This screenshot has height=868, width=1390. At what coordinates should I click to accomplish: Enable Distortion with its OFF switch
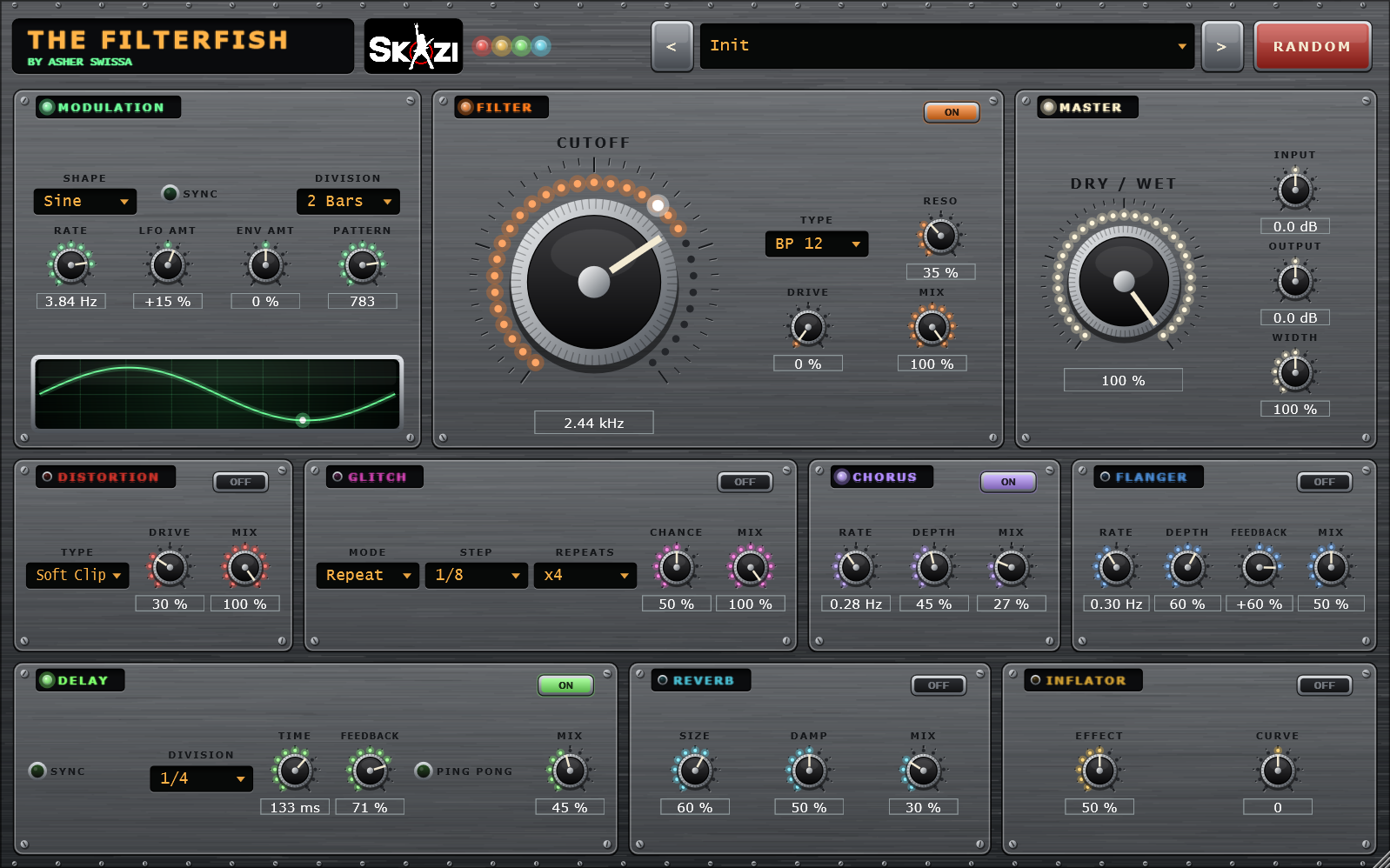pyautogui.click(x=240, y=482)
